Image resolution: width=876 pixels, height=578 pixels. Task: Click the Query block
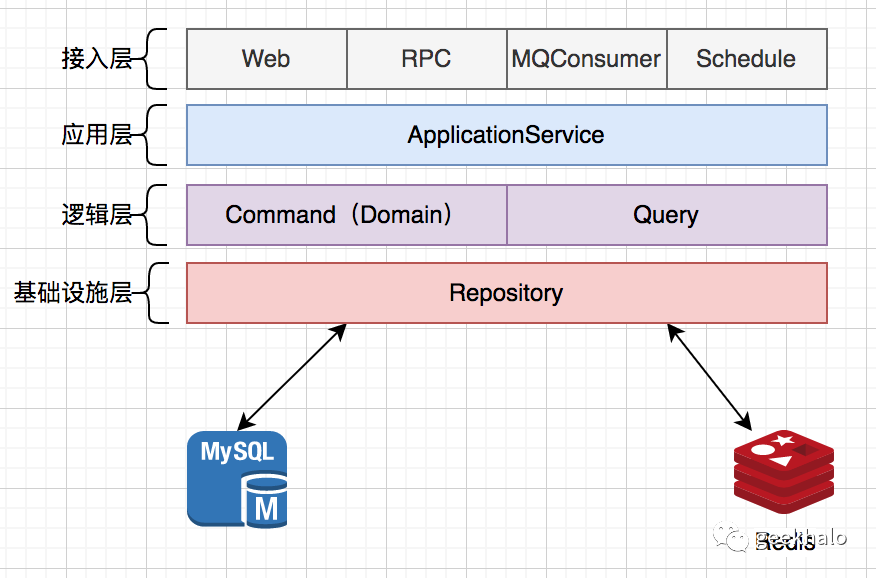667,215
